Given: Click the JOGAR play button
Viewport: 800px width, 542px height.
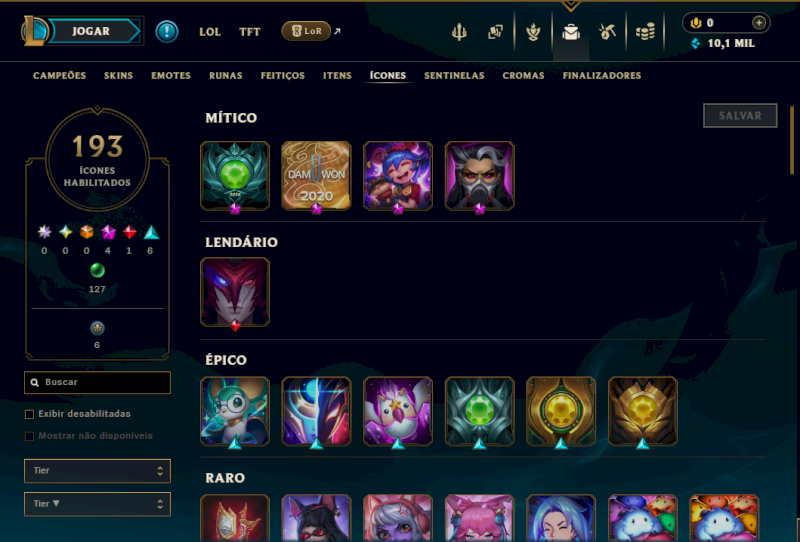Looking at the screenshot, I should [91, 31].
